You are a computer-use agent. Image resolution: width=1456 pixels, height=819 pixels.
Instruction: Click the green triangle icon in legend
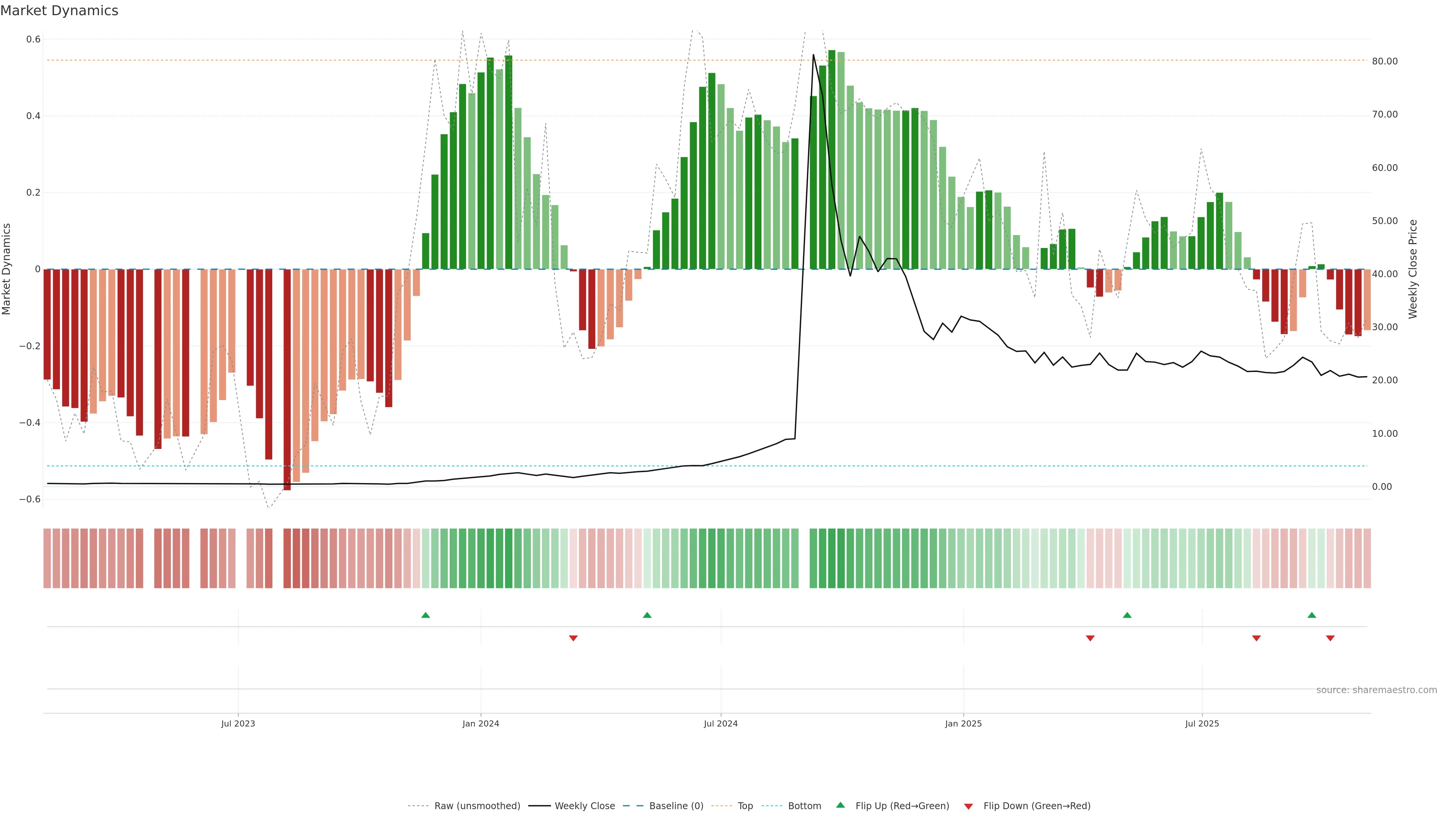click(x=841, y=805)
